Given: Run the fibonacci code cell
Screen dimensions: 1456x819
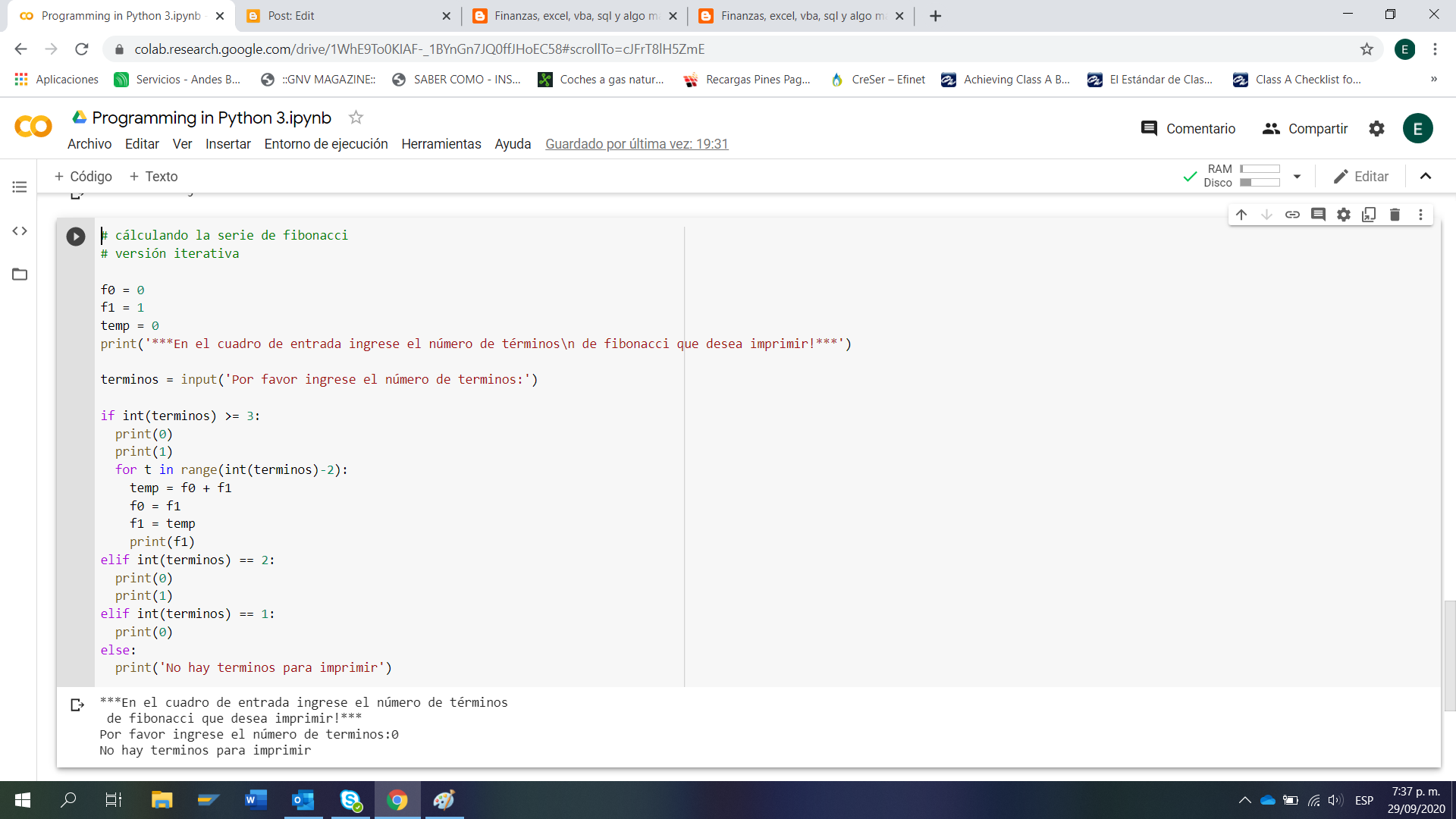Looking at the screenshot, I should pyautogui.click(x=75, y=236).
